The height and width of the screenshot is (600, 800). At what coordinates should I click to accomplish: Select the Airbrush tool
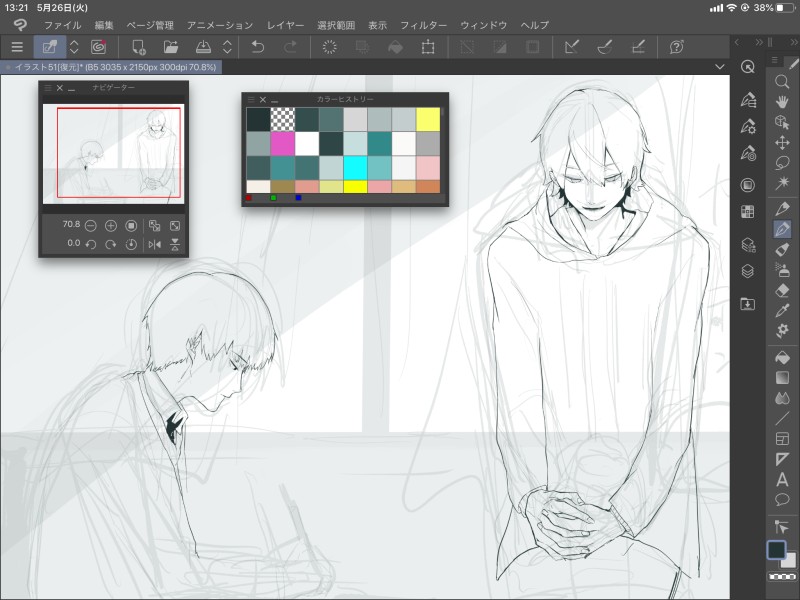coord(782,269)
